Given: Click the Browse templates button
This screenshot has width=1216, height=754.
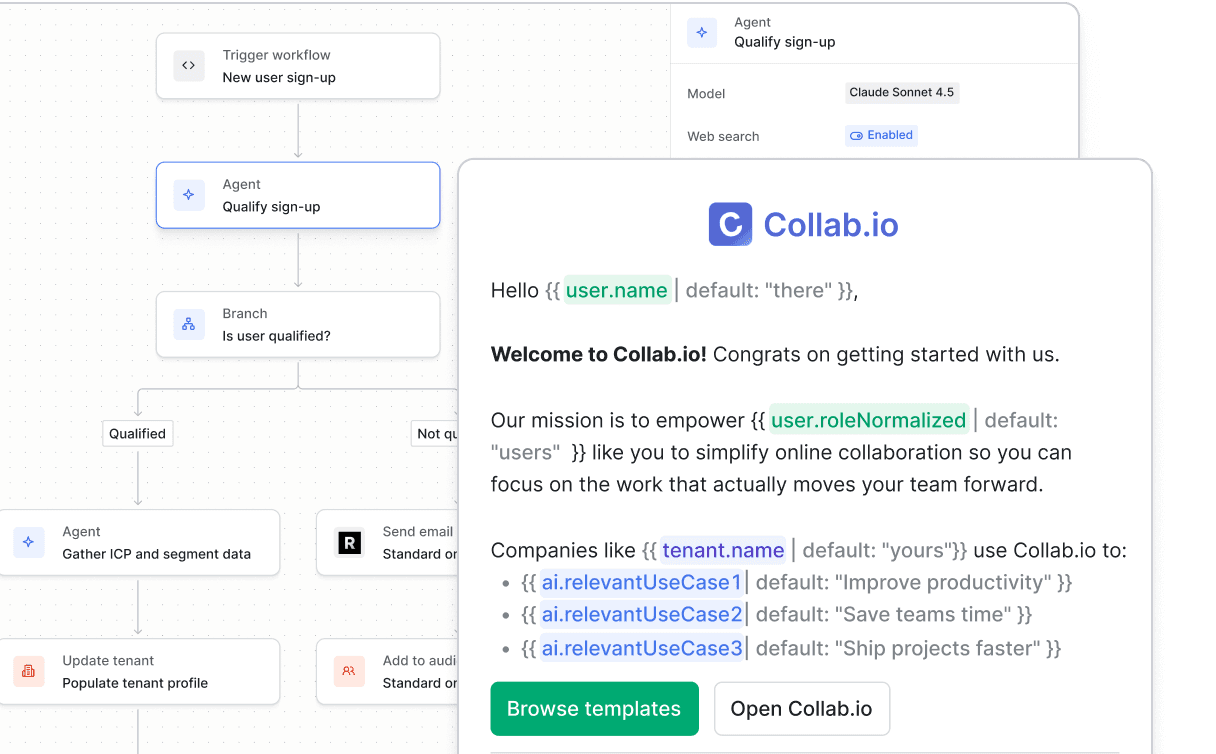Looking at the screenshot, I should point(594,709).
